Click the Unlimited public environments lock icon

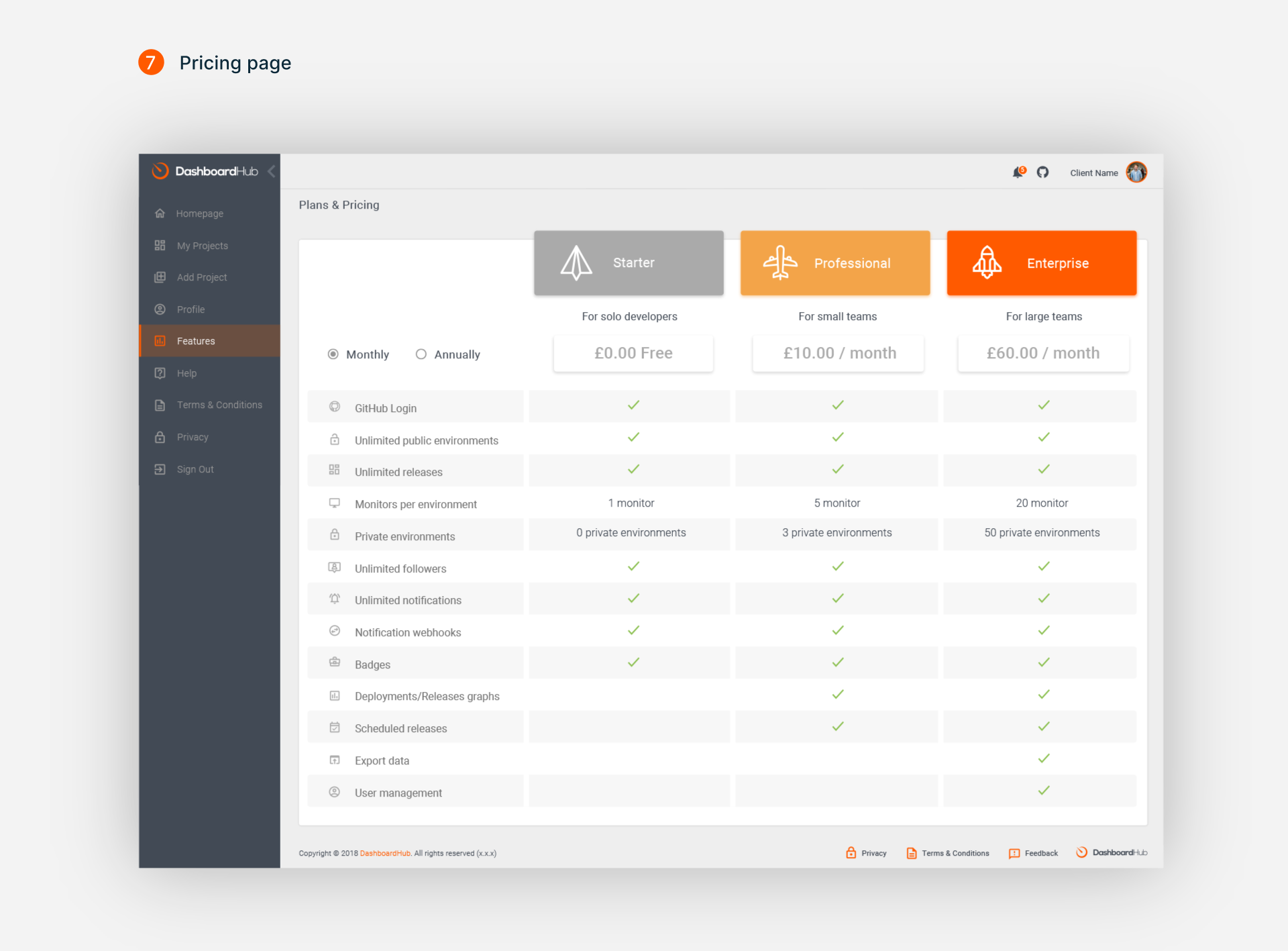coord(335,440)
